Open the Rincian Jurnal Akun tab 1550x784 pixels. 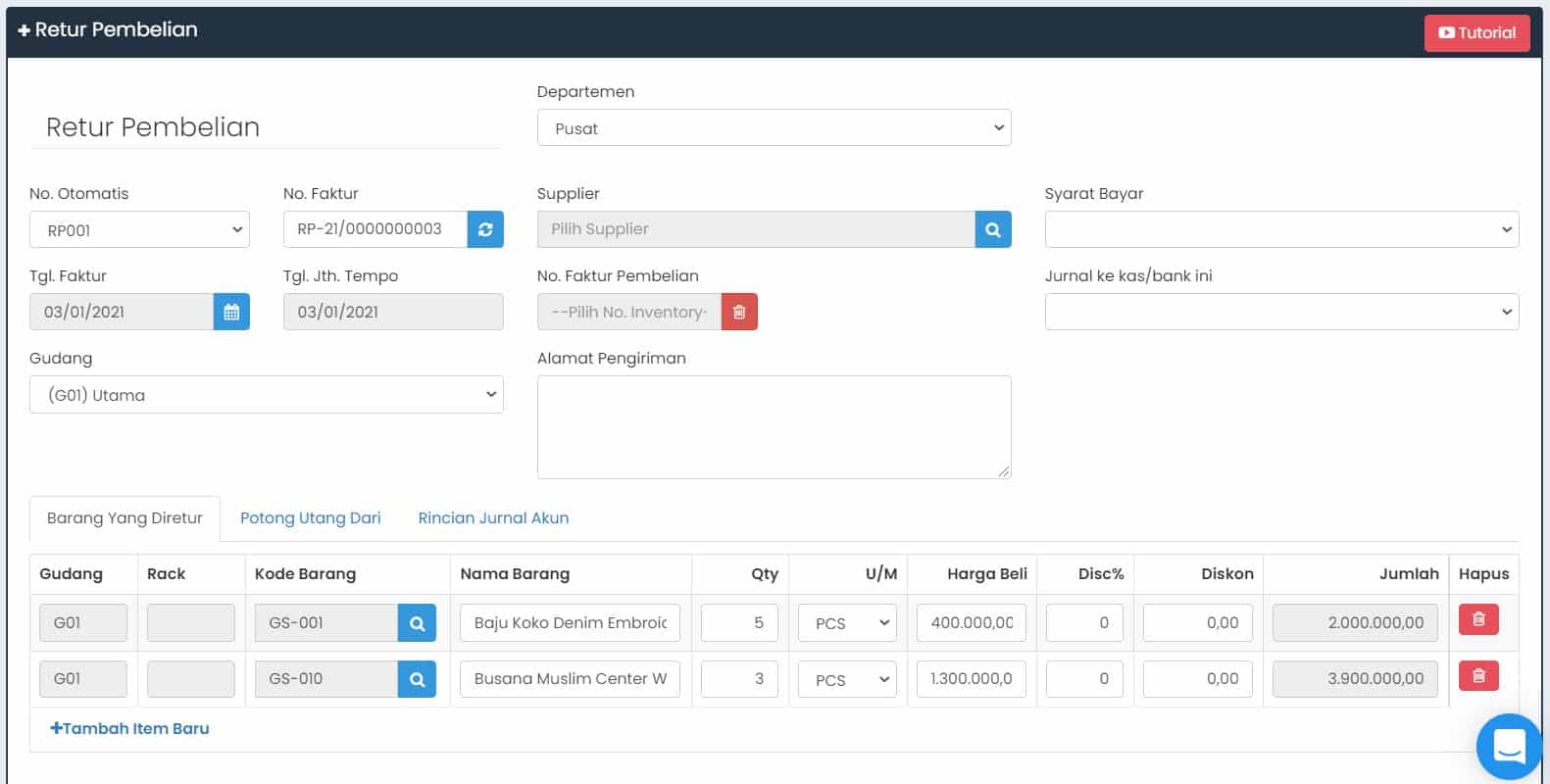click(x=493, y=518)
